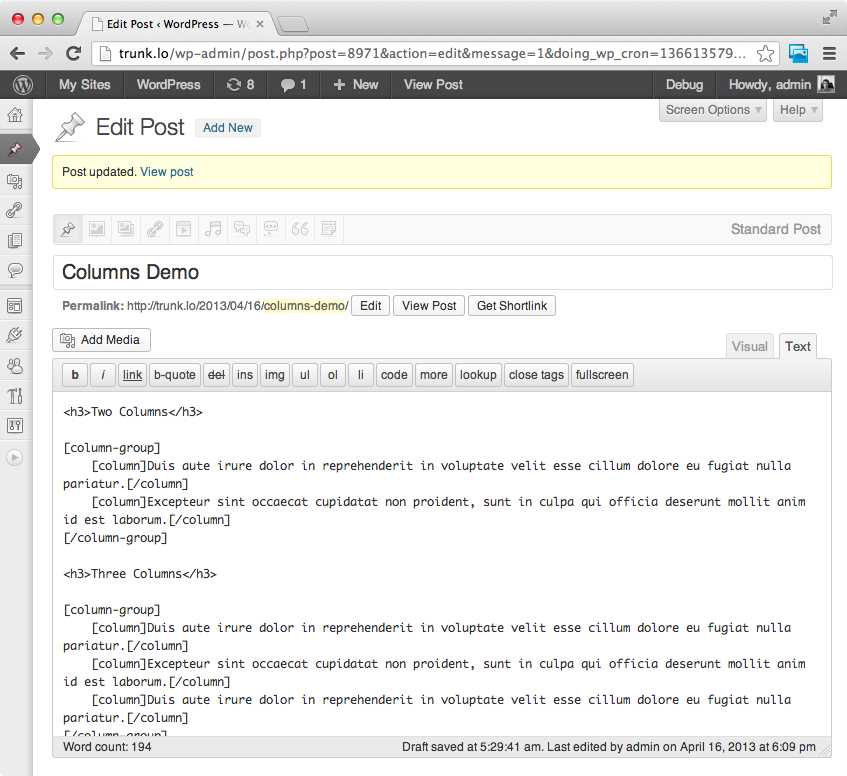
Task: Click the browser extension screen icon
Action: pyautogui.click(x=798, y=53)
